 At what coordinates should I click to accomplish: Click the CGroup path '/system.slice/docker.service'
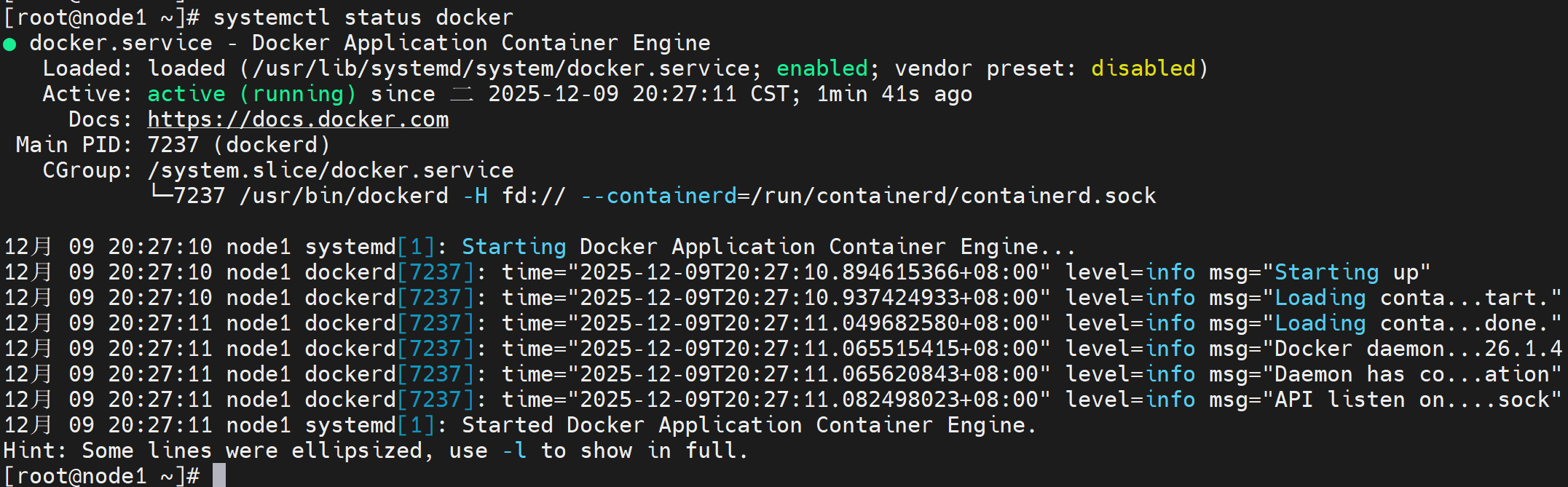pos(331,170)
